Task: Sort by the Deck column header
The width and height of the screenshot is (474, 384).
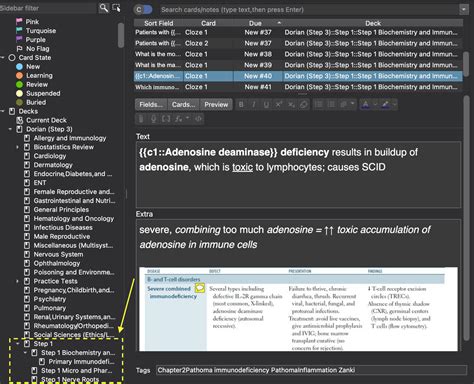Action: [373, 23]
